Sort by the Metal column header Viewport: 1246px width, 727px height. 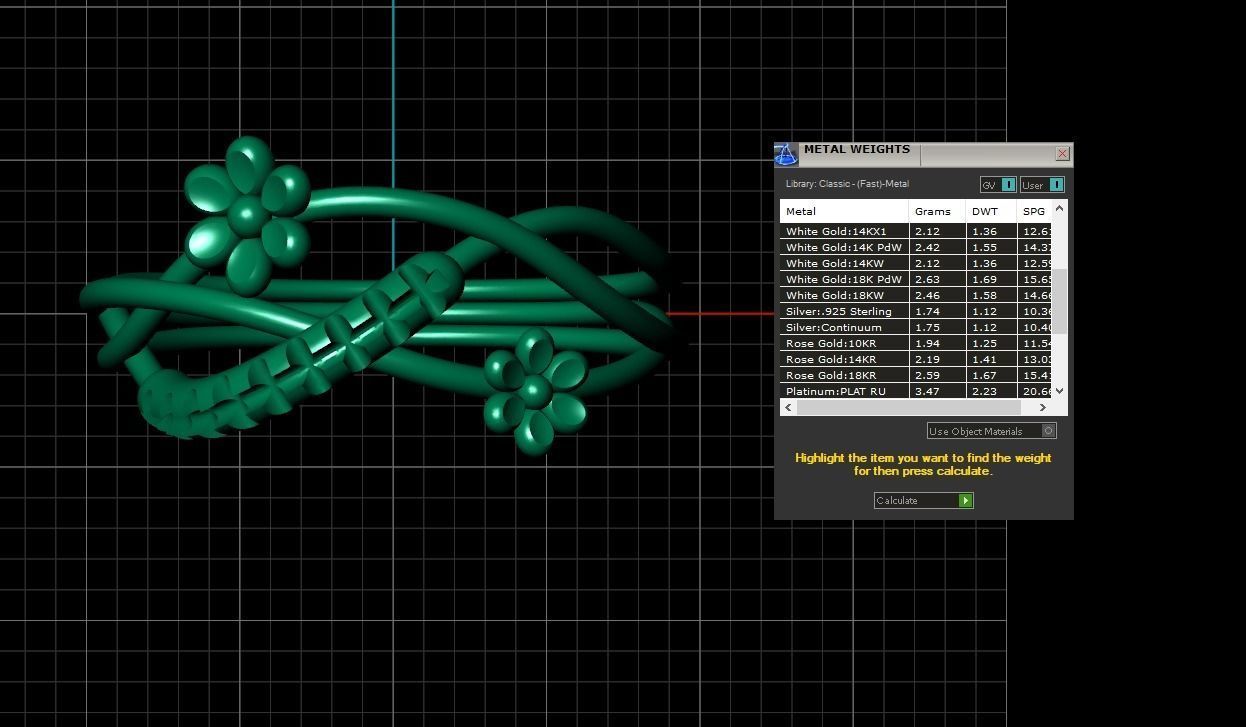(x=844, y=211)
